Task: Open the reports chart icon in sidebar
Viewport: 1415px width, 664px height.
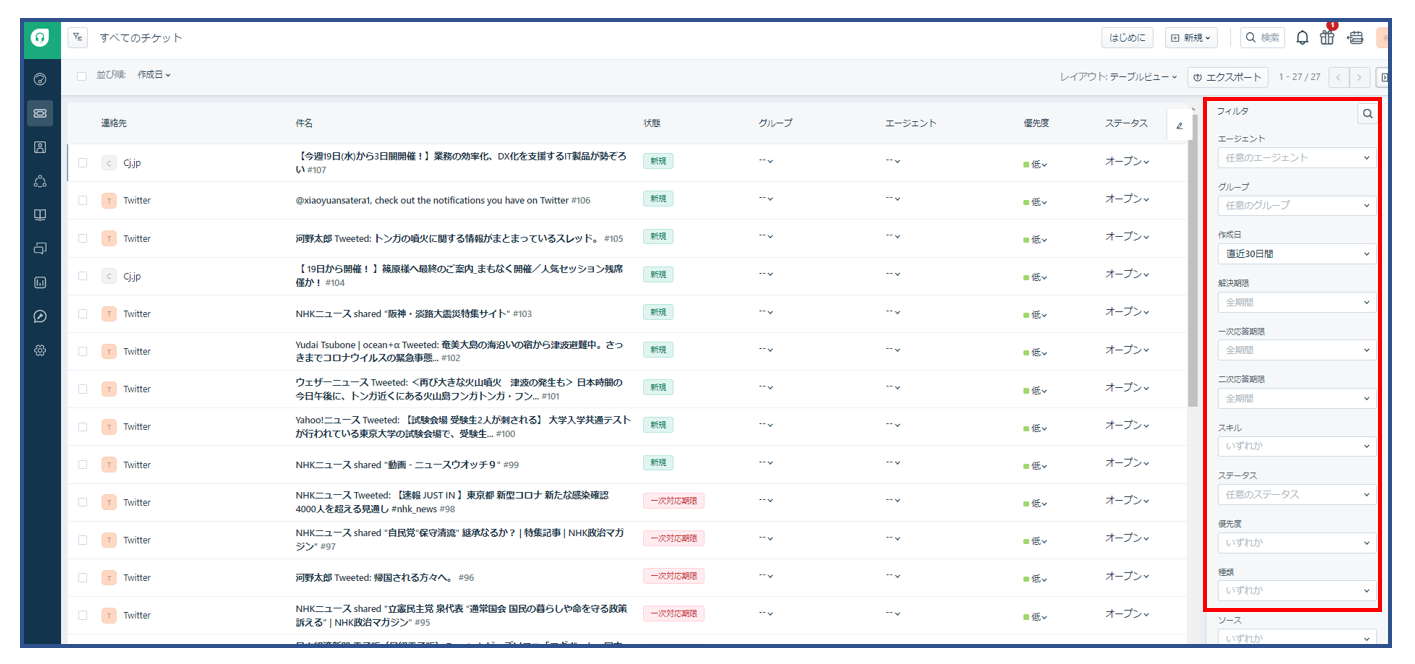Action: 41,282
